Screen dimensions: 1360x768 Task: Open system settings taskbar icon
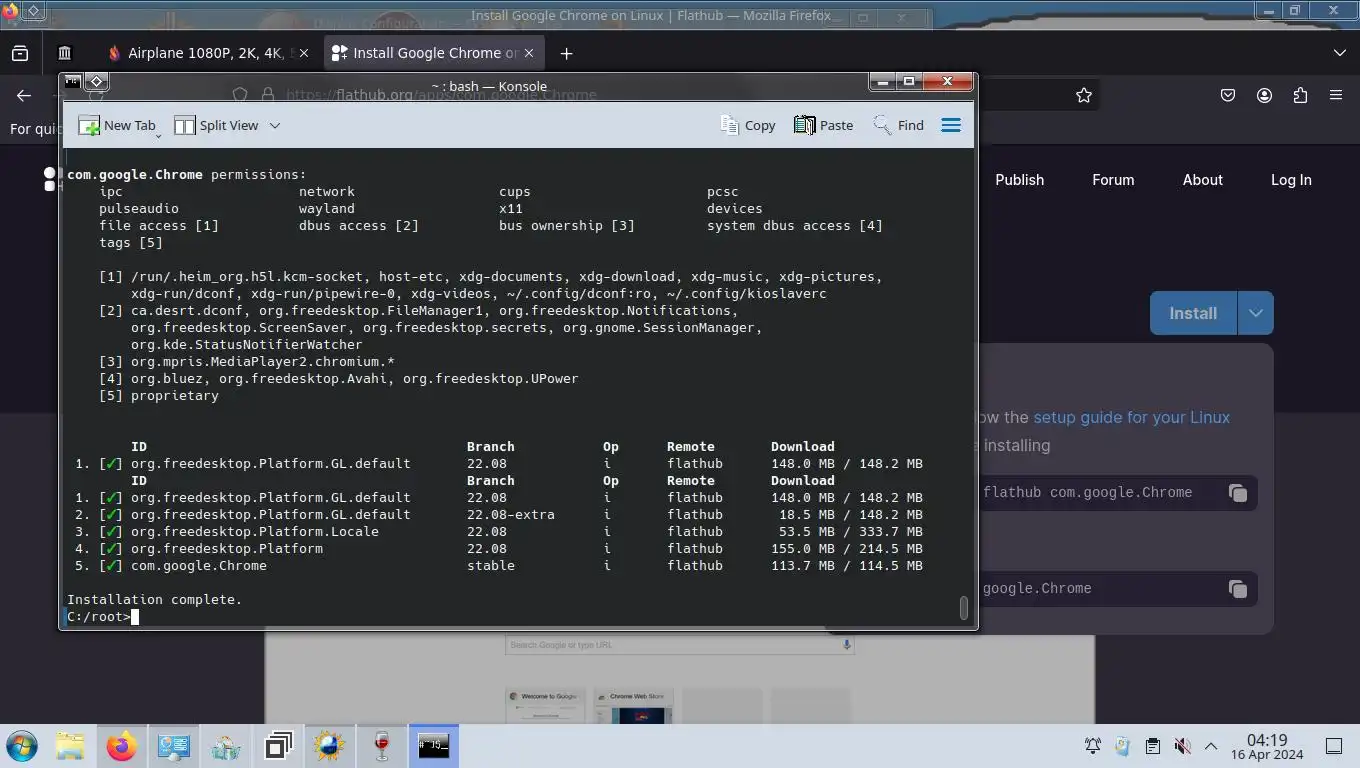174,746
